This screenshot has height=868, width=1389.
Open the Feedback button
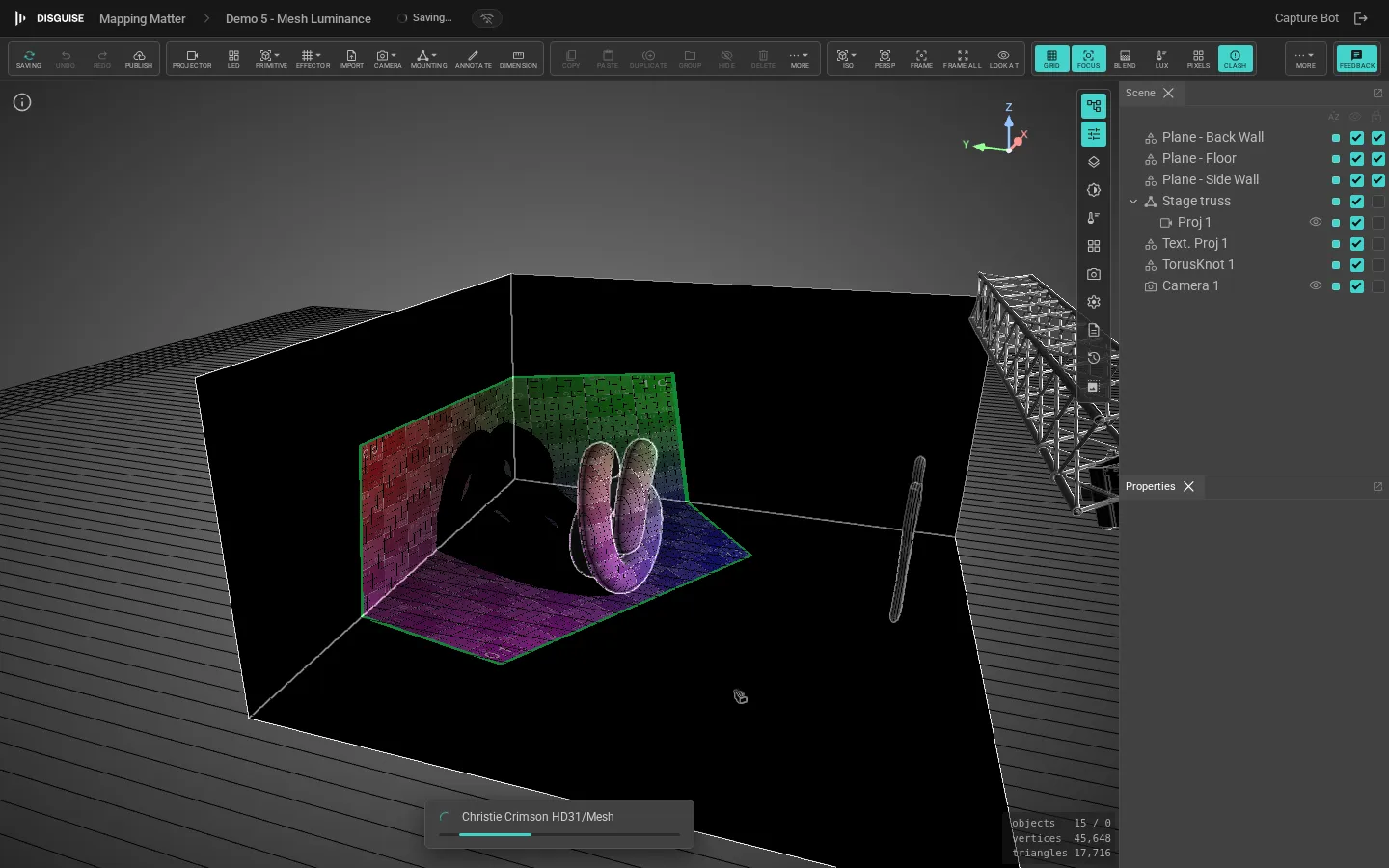1357,59
